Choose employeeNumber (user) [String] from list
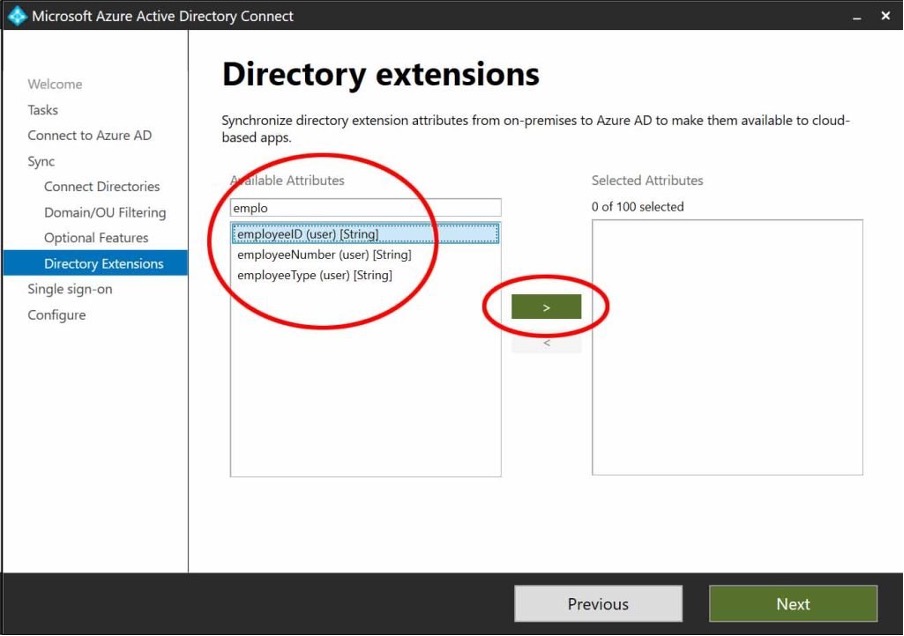Screen dimensions: 904x636 click(326, 255)
